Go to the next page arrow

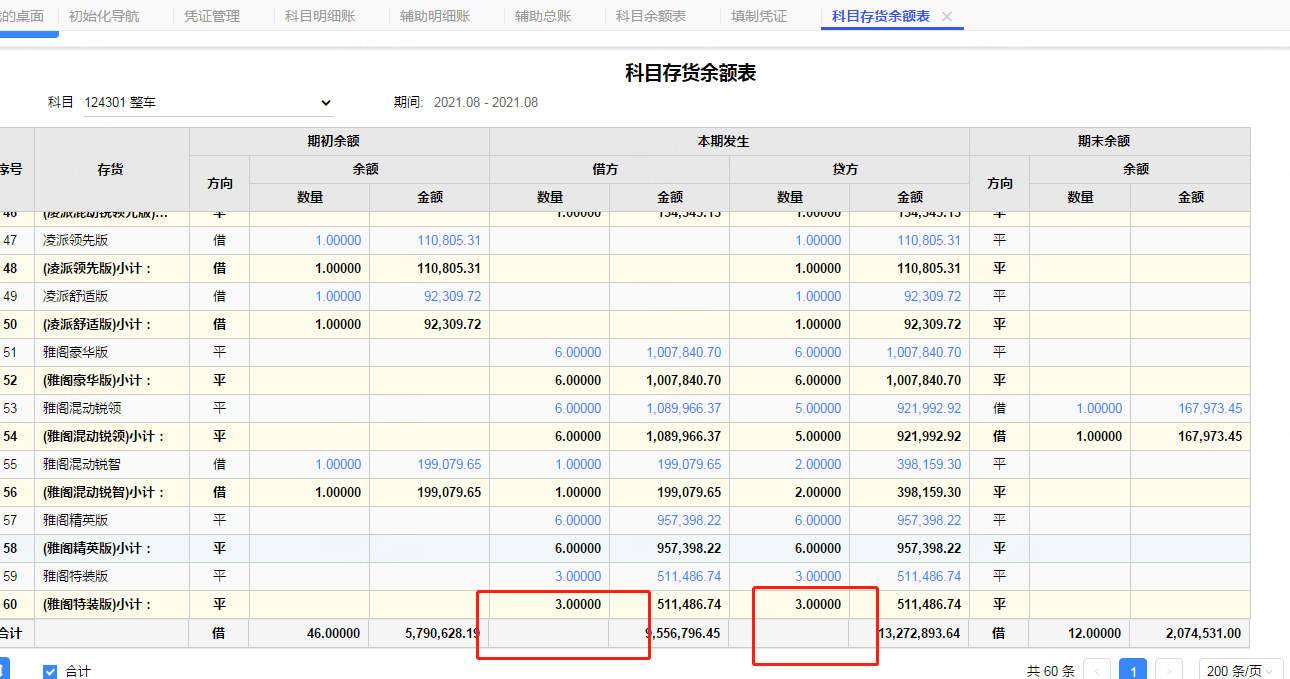click(1168, 671)
